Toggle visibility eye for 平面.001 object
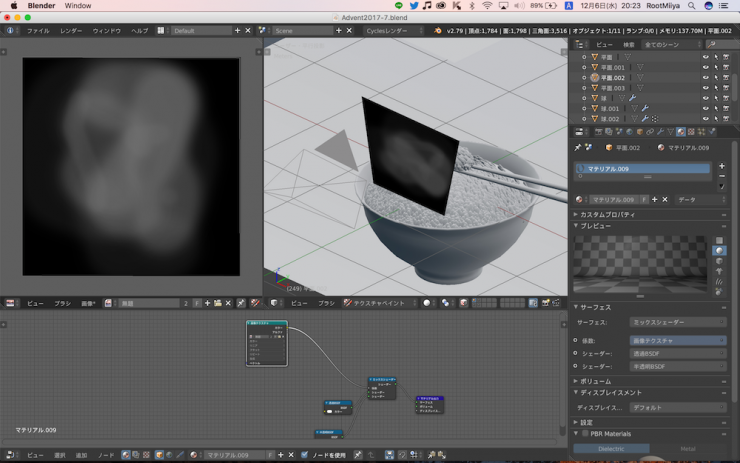The image size is (740, 463). [x=706, y=67]
